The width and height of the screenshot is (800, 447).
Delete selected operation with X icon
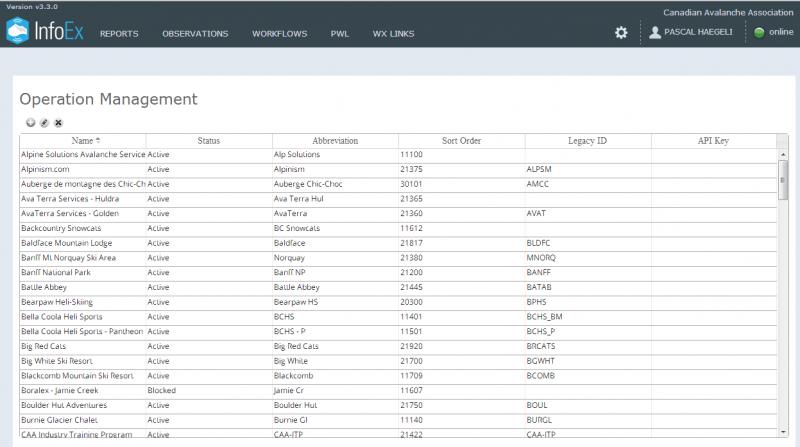(x=58, y=122)
